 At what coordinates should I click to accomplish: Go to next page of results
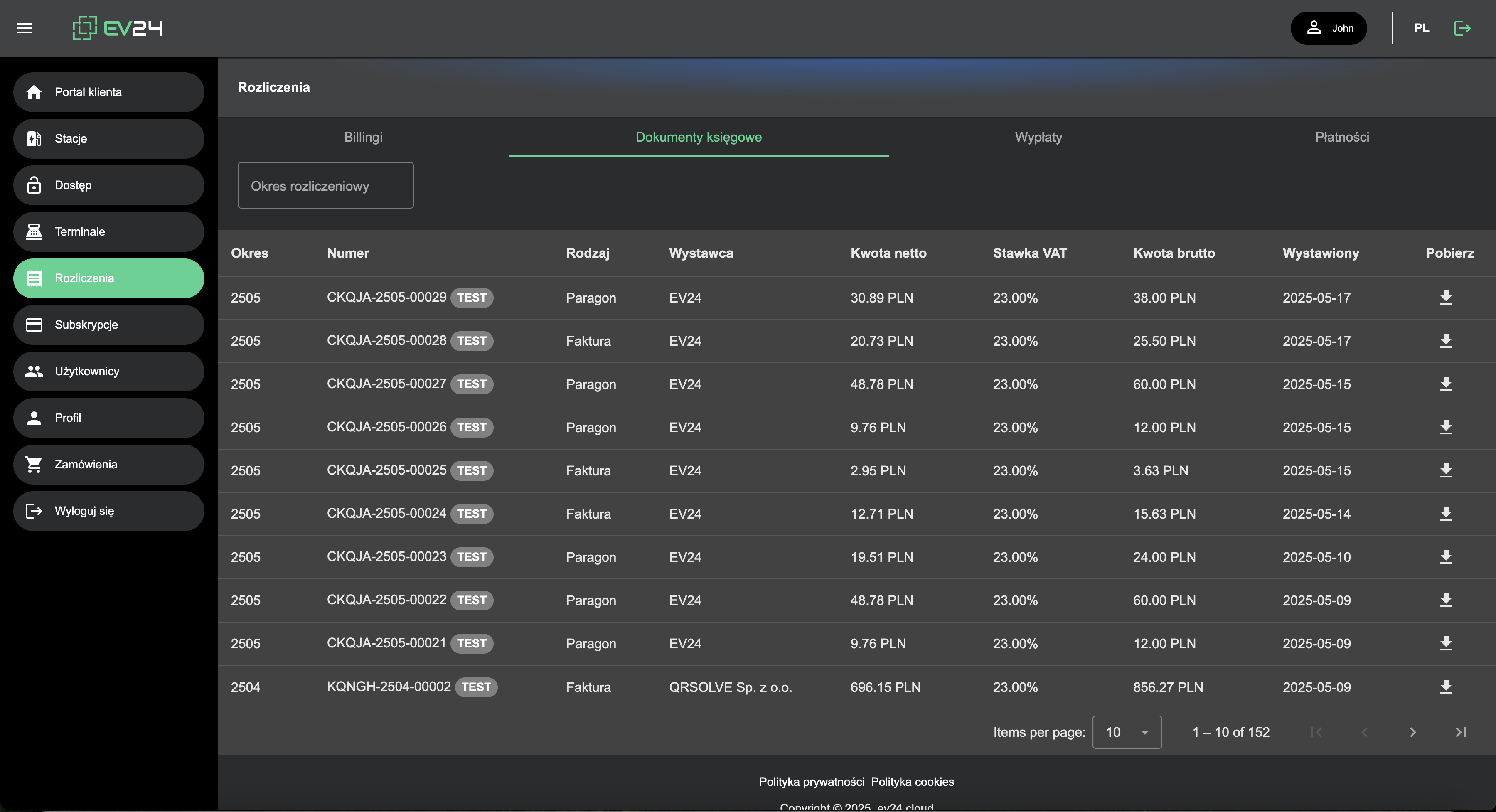[1412, 732]
